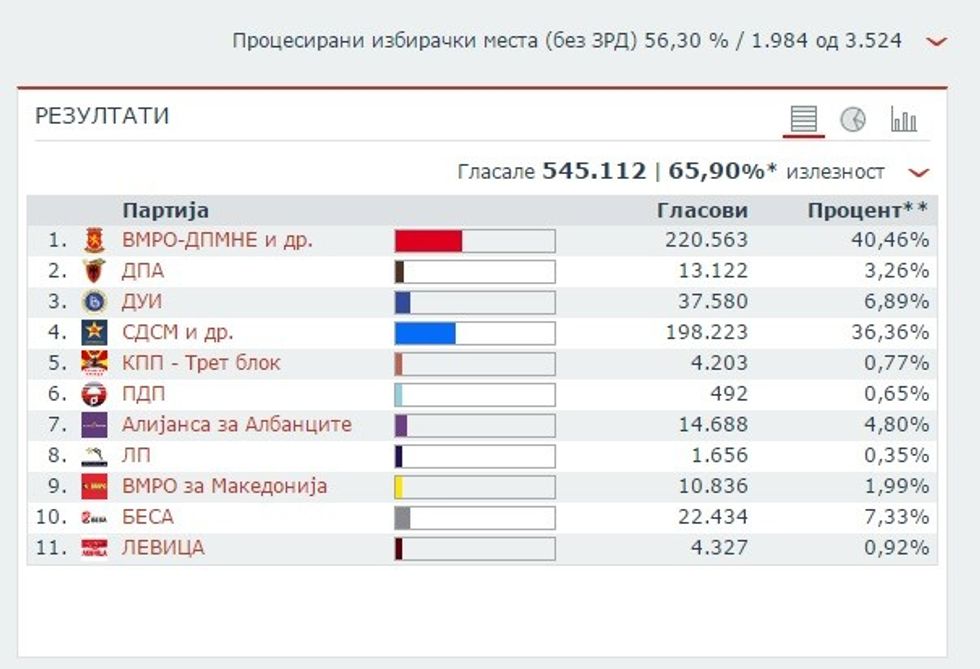This screenshot has height=669, width=980.
Task: Click the red ВМРО-ДПМНЕ vote bar
Action: [428, 241]
